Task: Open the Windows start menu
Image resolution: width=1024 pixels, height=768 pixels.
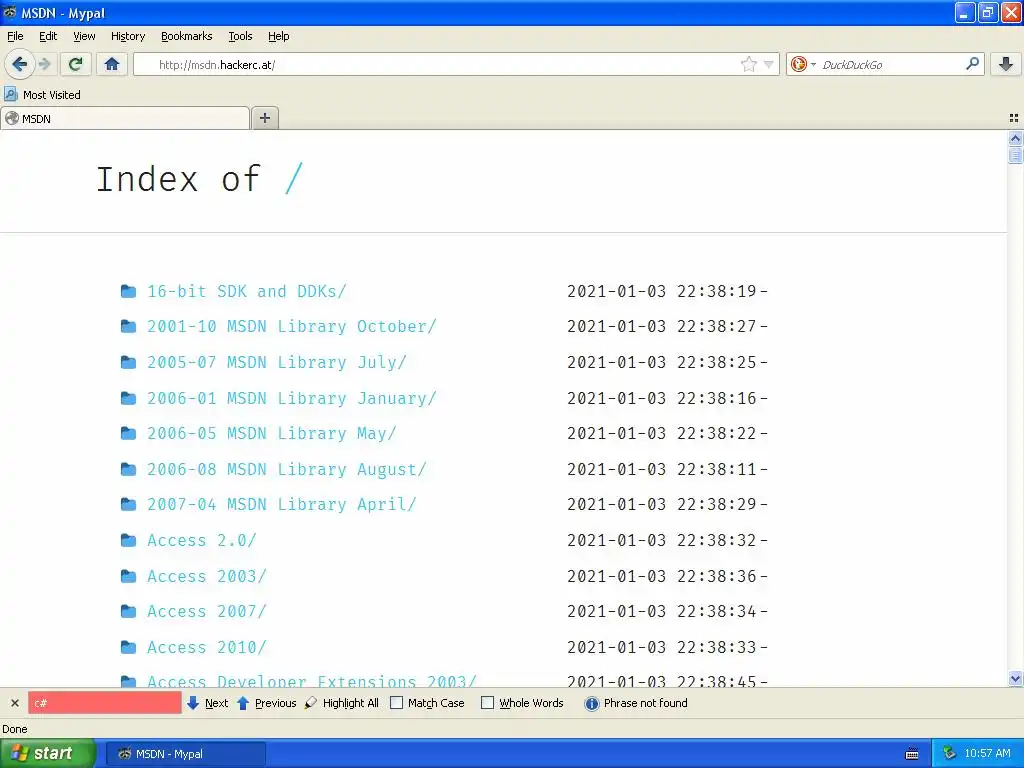Action: point(48,753)
